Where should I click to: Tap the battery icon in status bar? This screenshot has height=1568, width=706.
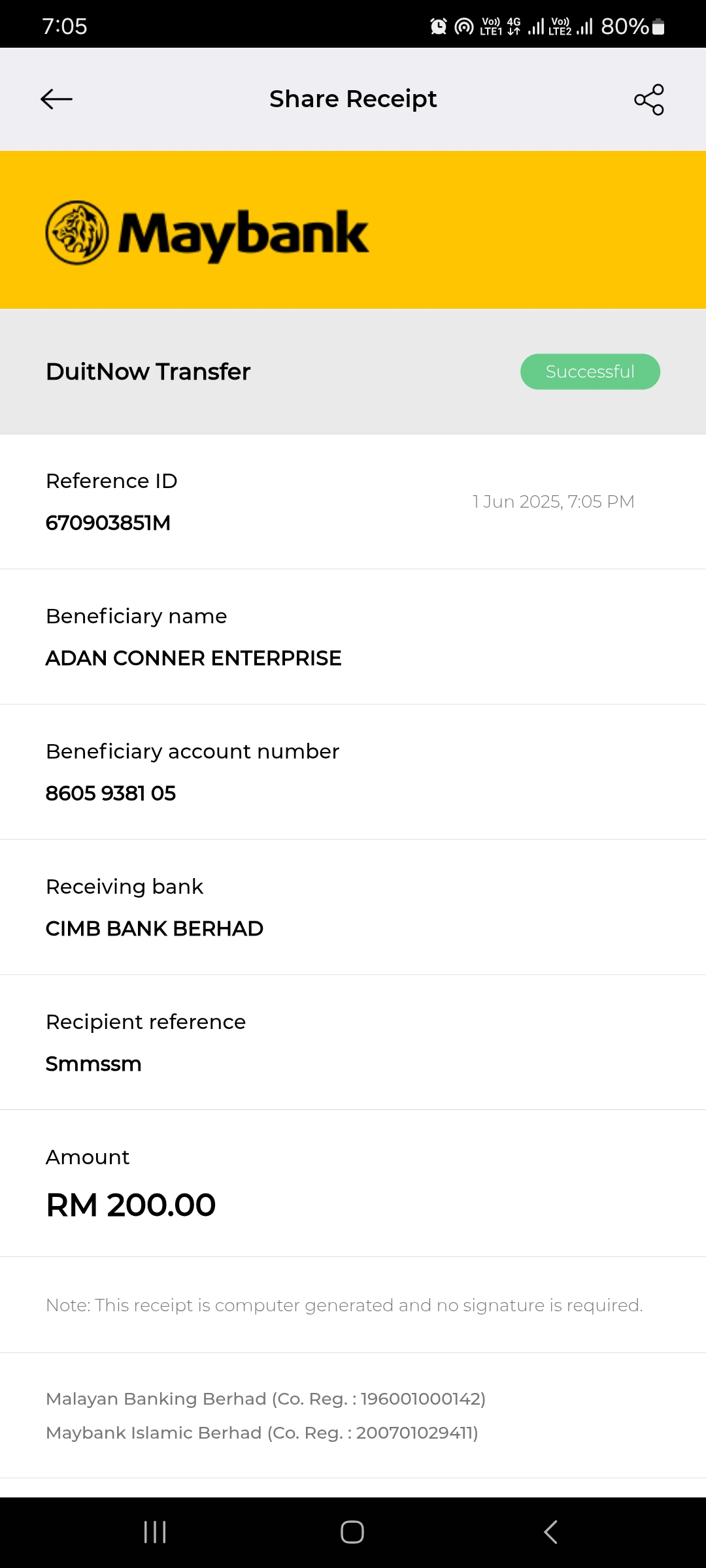tap(658, 27)
